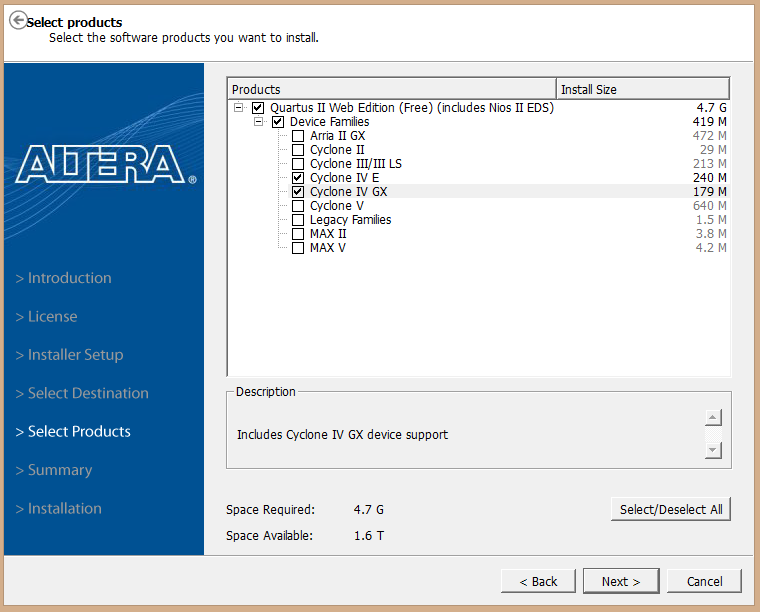The height and width of the screenshot is (612, 760).
Task: Check the Legacy Families checkbox
Action: [x=298, y=220]
